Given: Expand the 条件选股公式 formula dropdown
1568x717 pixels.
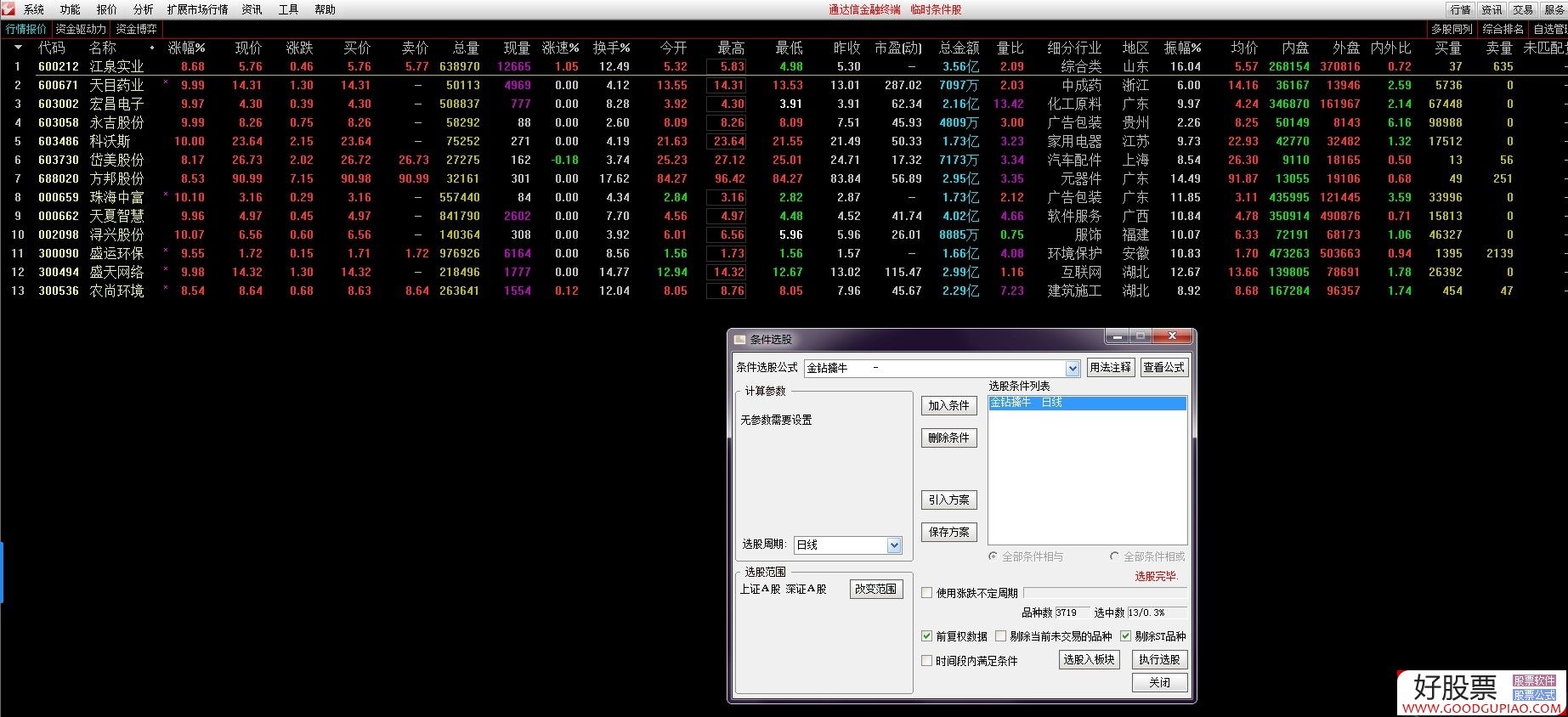Looking at the screenshot, I should point(1073,368).
